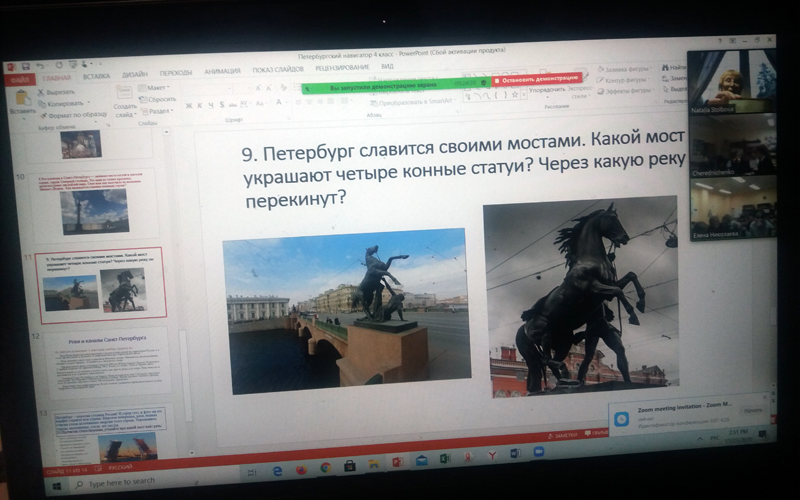Open Microsoft Edge from taskbar
Image resolution: width=800 pixels, height=500 pixels.
click(277, 471)
